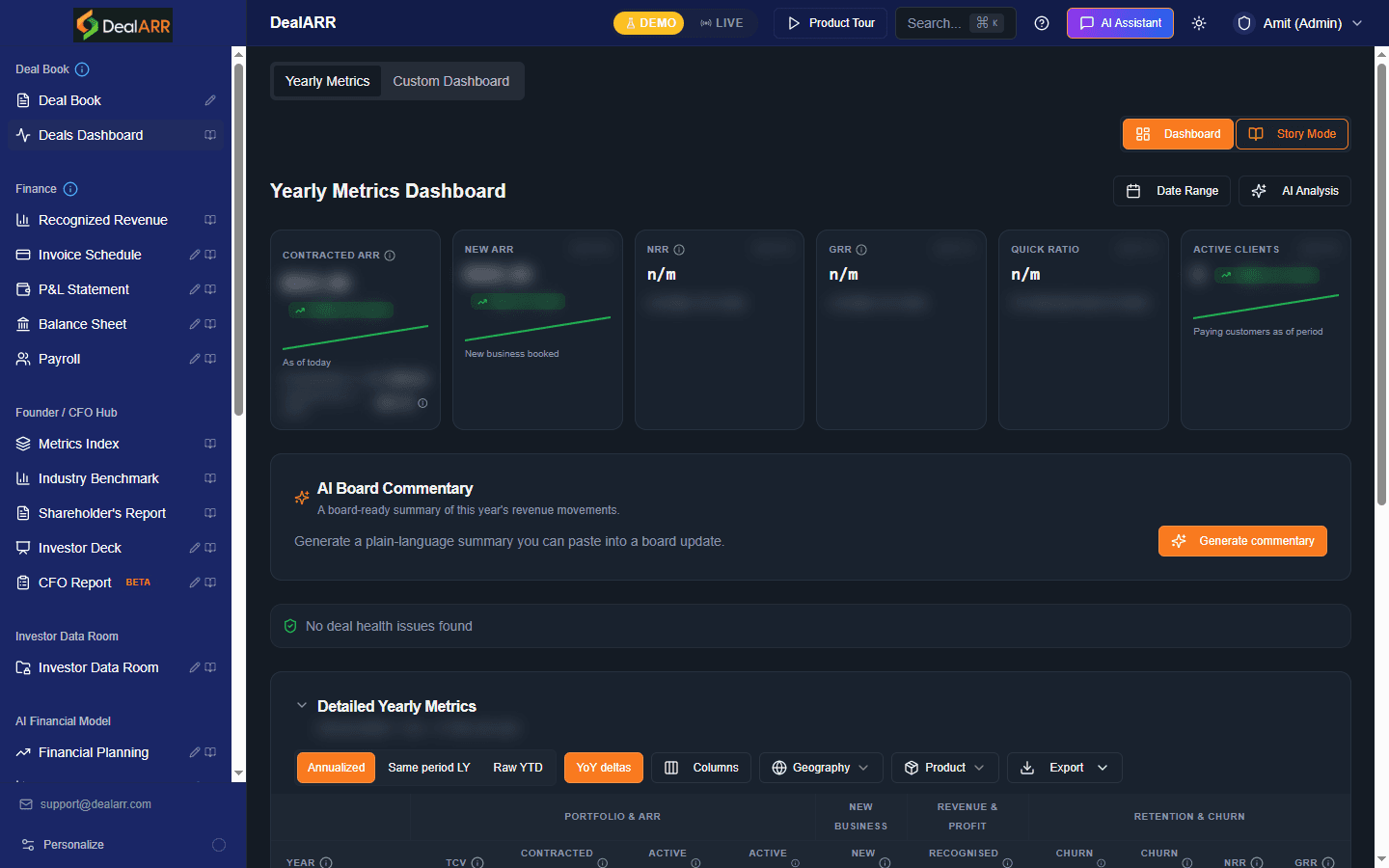Click the GRR card info icon

click(x=861, y=250)
